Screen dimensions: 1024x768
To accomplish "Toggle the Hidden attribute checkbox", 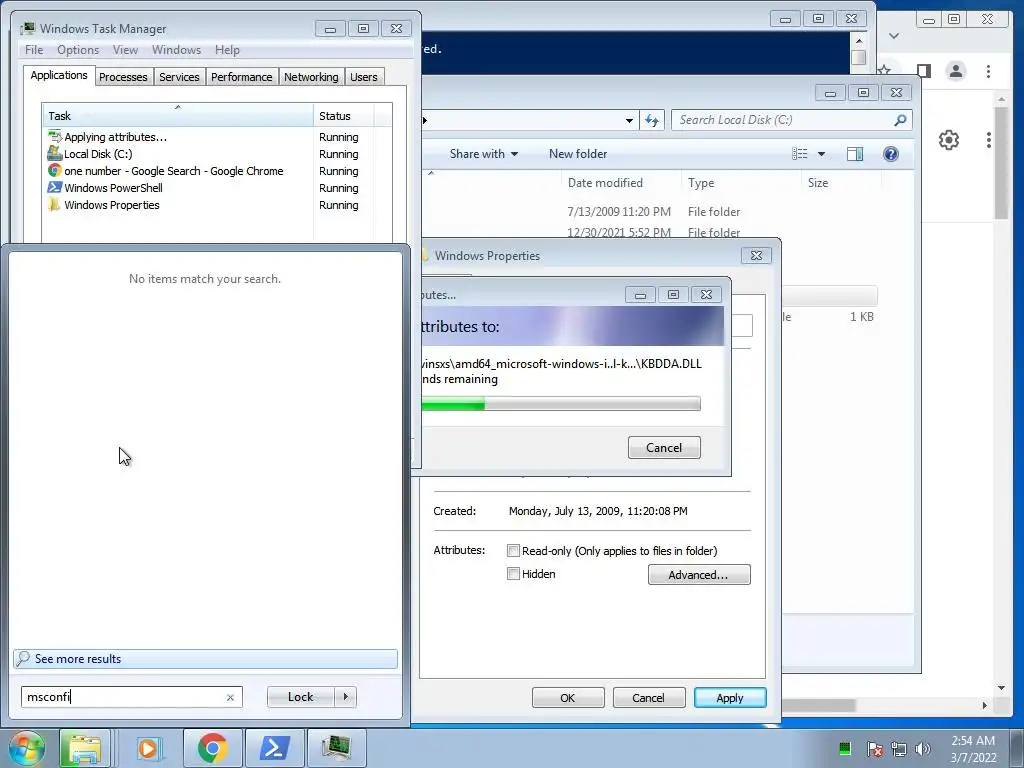I will point(513,574).
